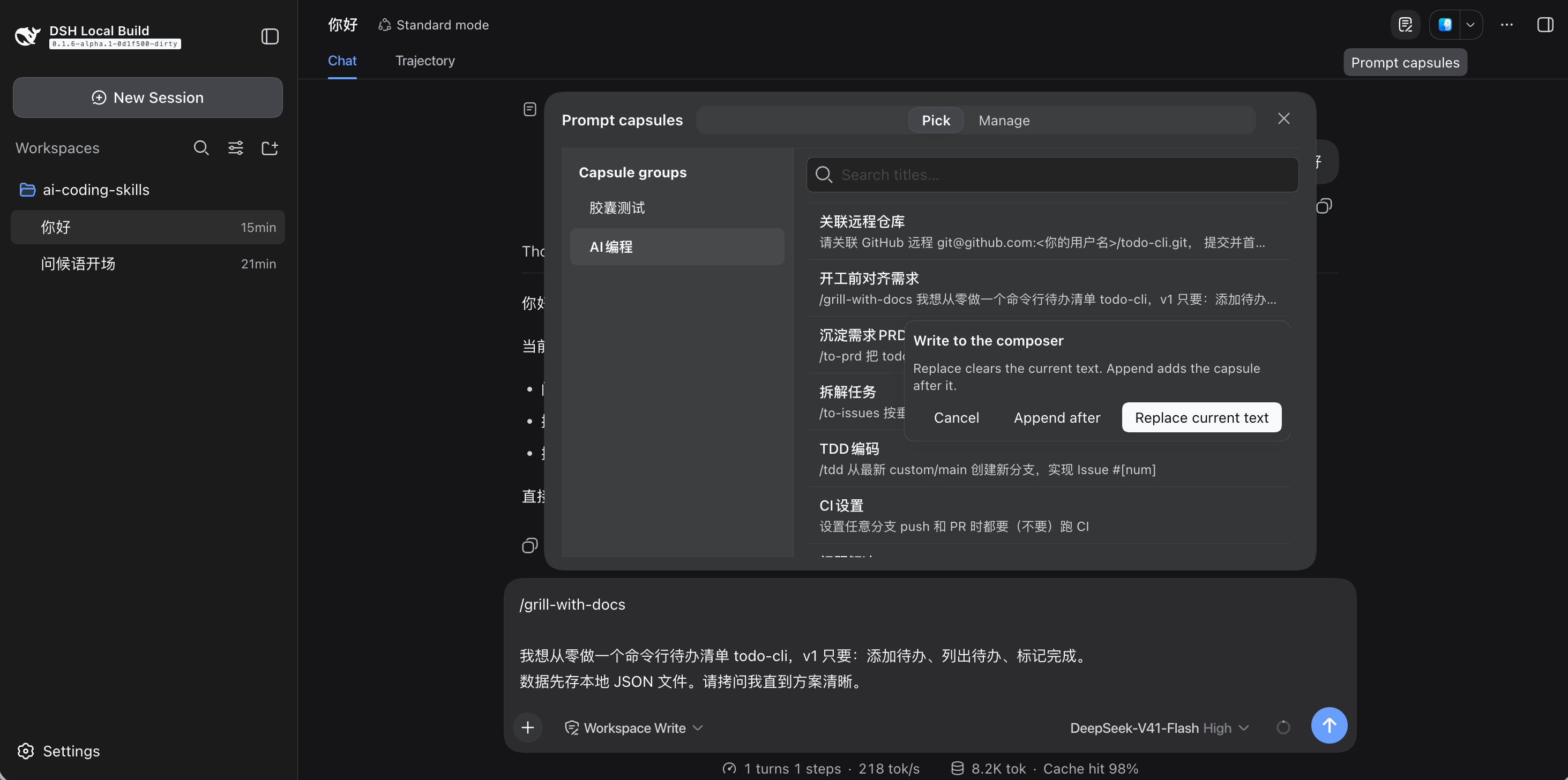Focus the Search titles field
This screenshot has height=780, width=1568.
tap(1052, 175)
